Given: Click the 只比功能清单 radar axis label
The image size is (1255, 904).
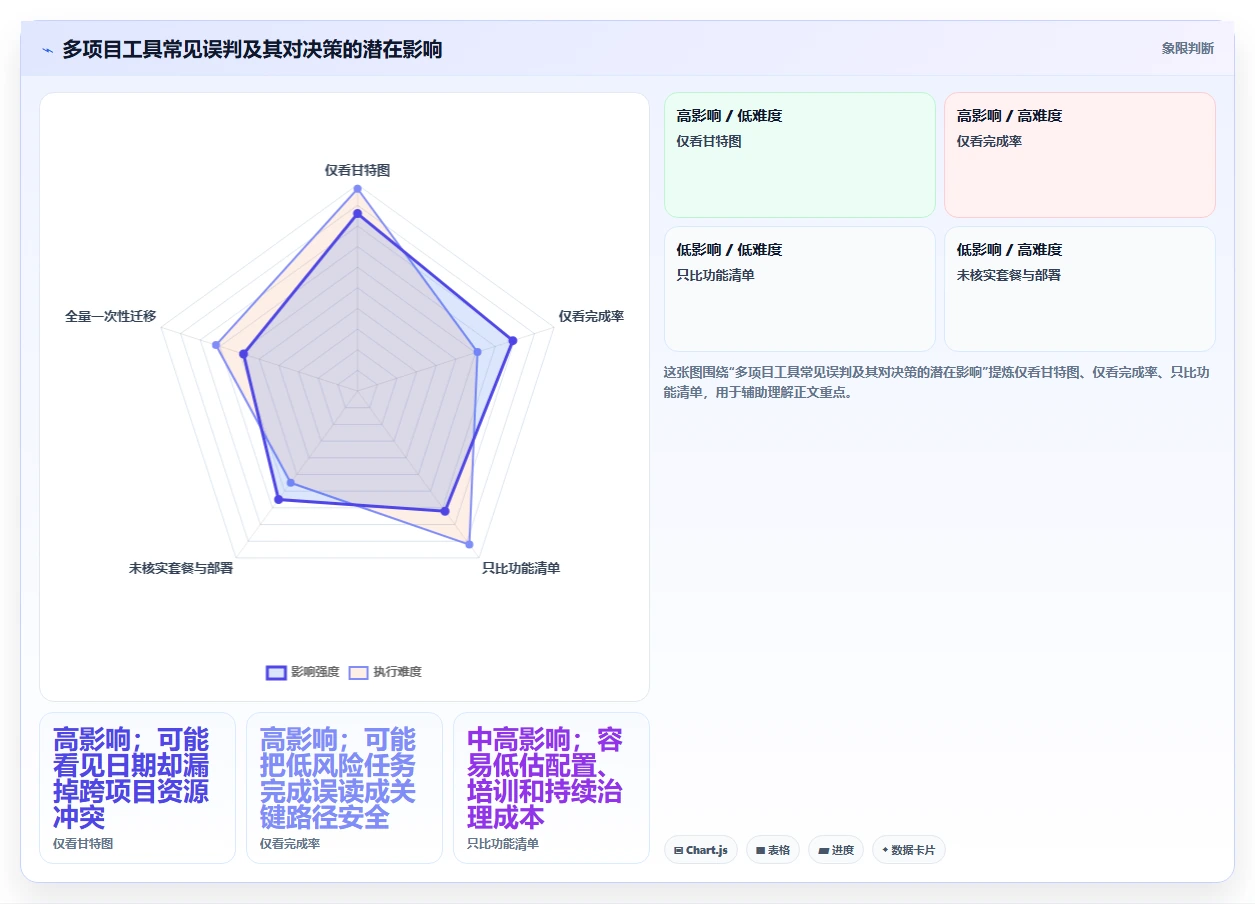Looking at the screenshot, I should point(521,568).
